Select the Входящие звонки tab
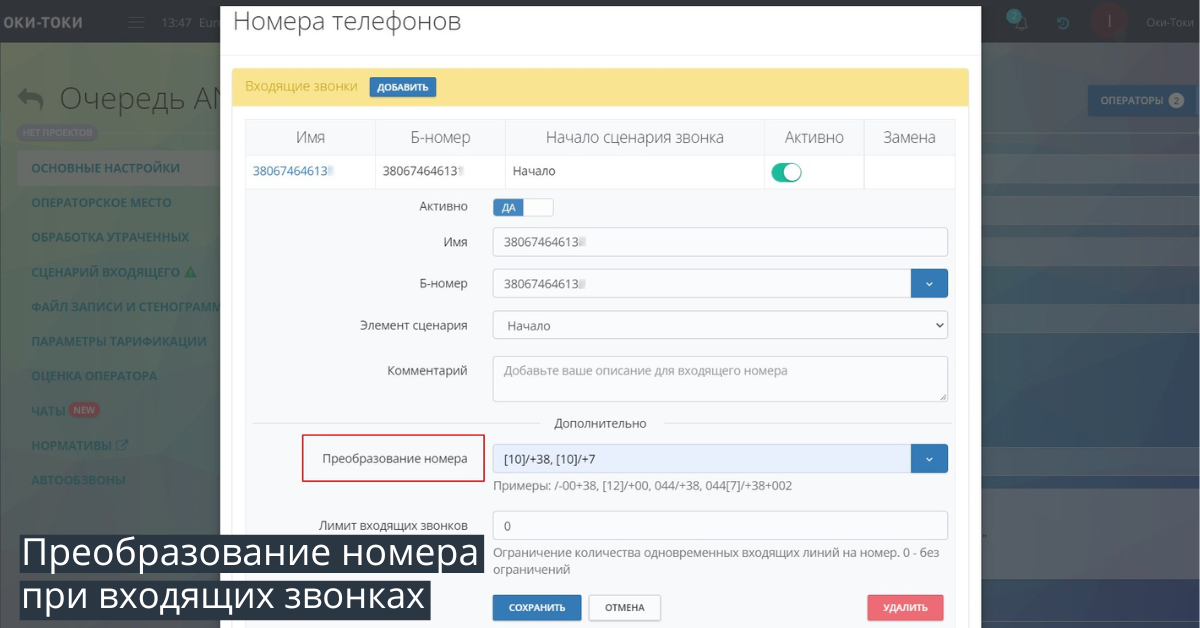 (300, 87)
